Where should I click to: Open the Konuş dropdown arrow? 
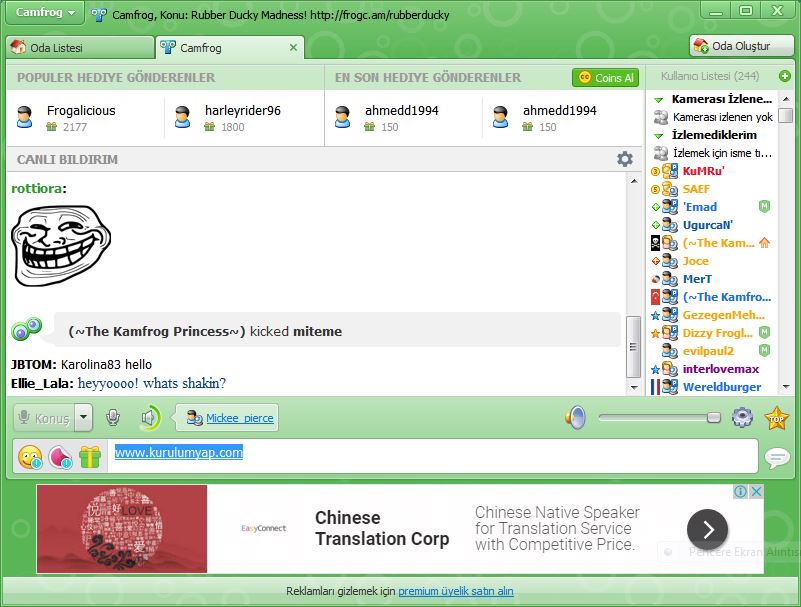coord(84,418)
